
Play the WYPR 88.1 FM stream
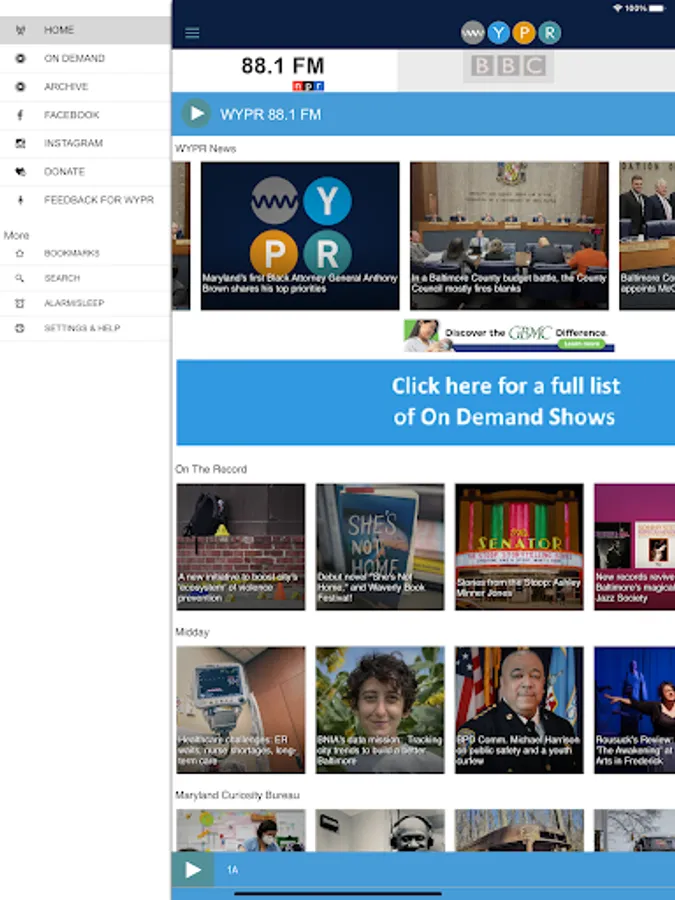click(196, 114)
